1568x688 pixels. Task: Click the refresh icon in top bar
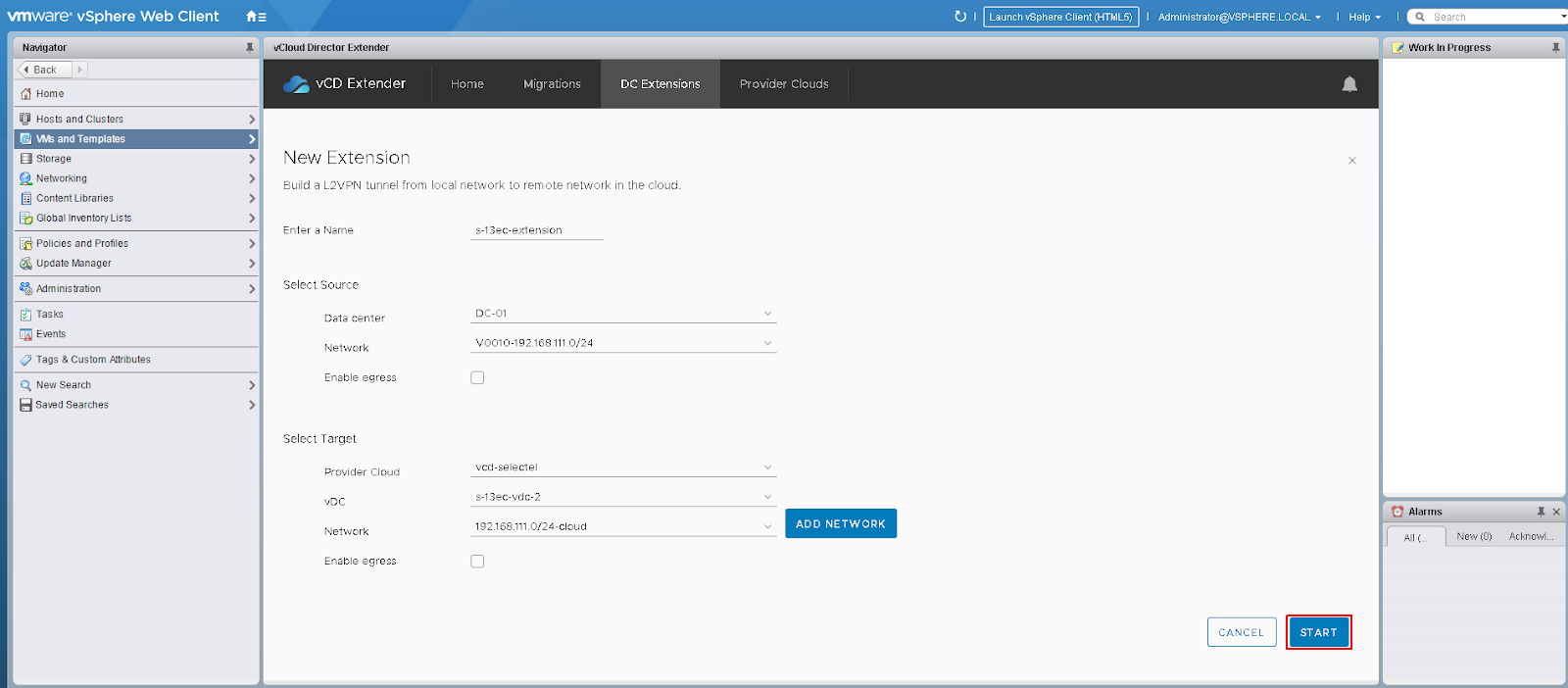click(x=960, y=17)
